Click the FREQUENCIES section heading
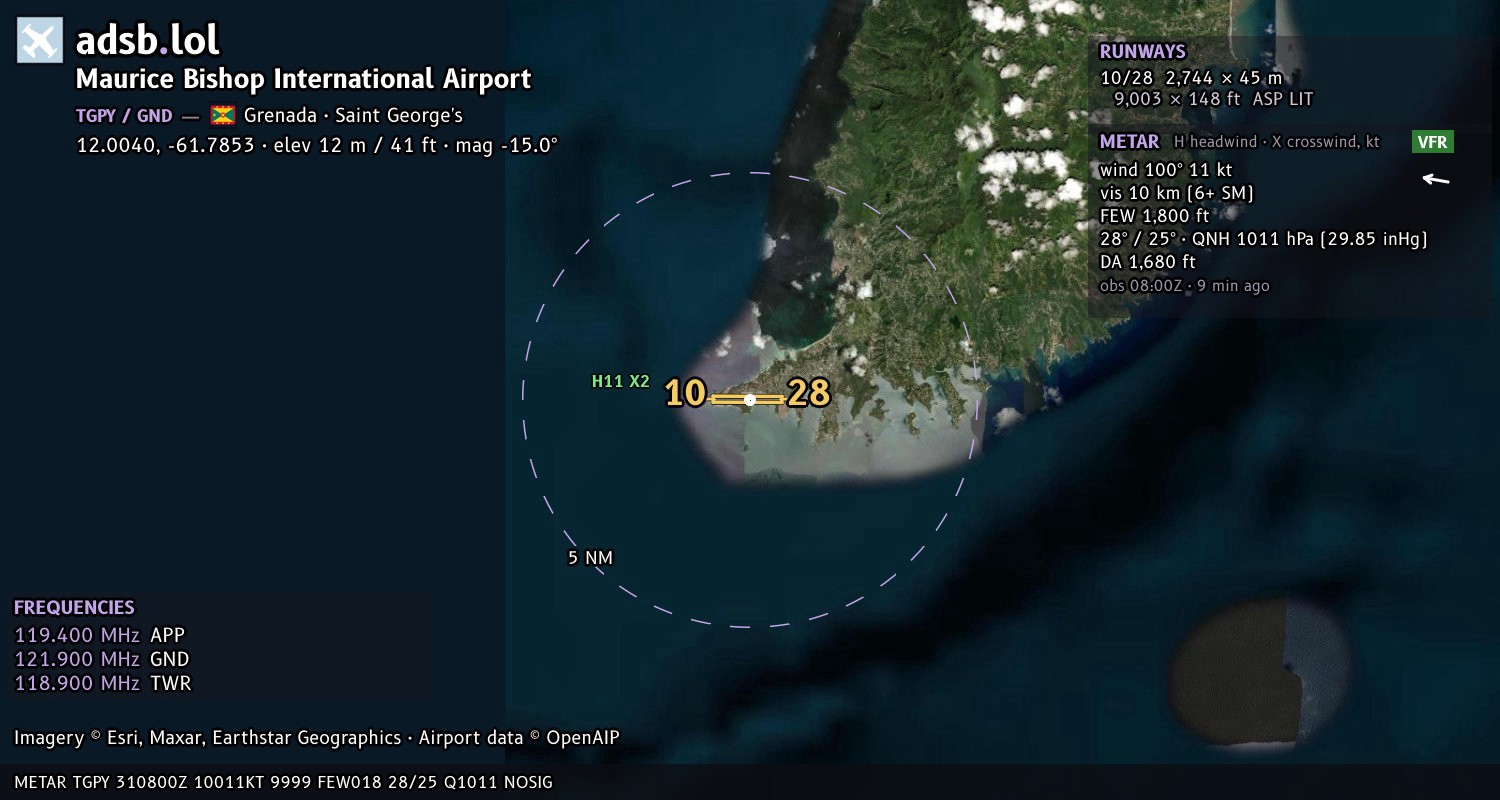The height and width of the screenshot is (800, 1500). (74, 608)
